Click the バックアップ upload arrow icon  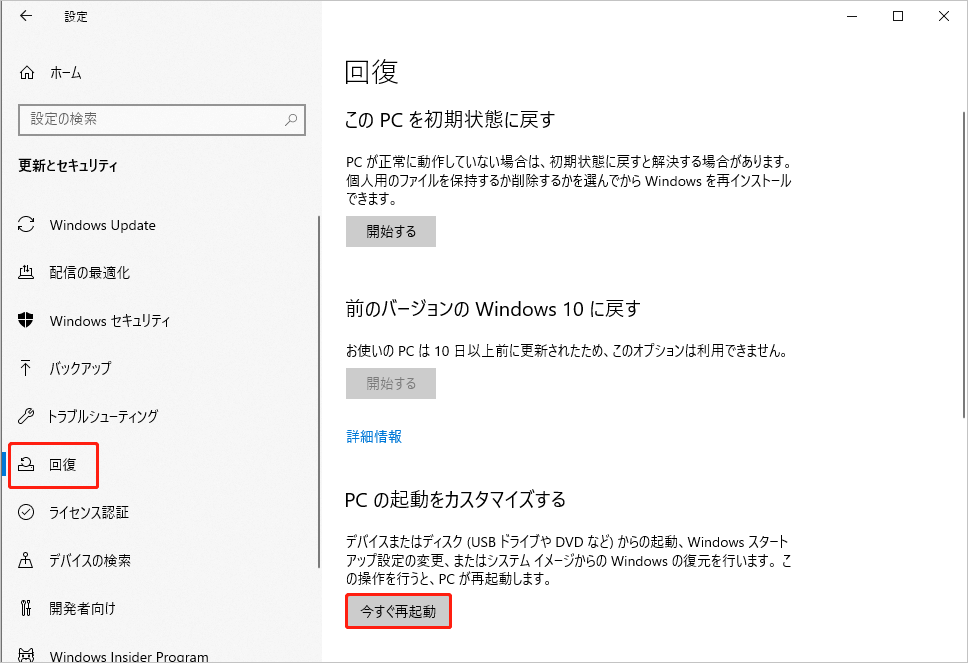click(27, 368)
